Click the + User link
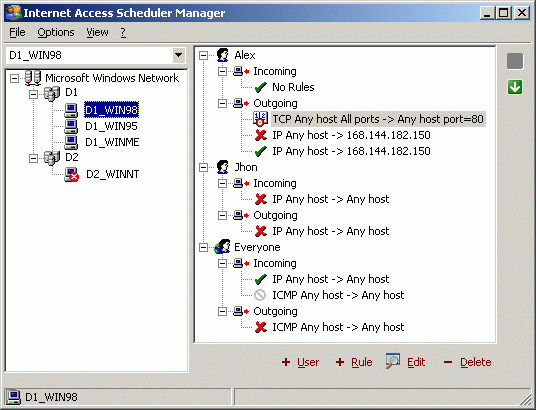Image resolution: width=536 pixels, height=410 pixels. coord(300,362)
